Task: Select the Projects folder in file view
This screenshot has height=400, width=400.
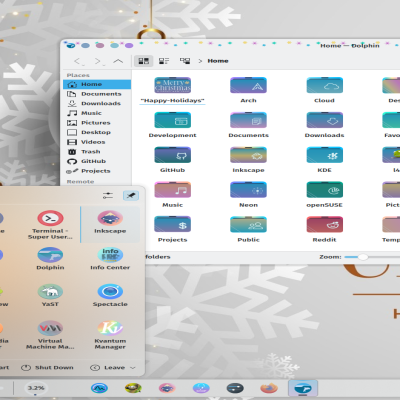Action: coord(172,225)
